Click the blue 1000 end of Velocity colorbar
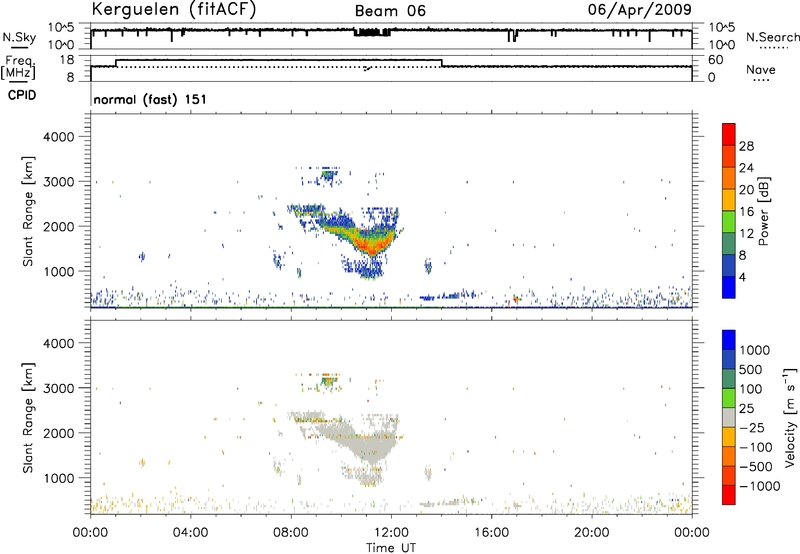 (729, 340)
